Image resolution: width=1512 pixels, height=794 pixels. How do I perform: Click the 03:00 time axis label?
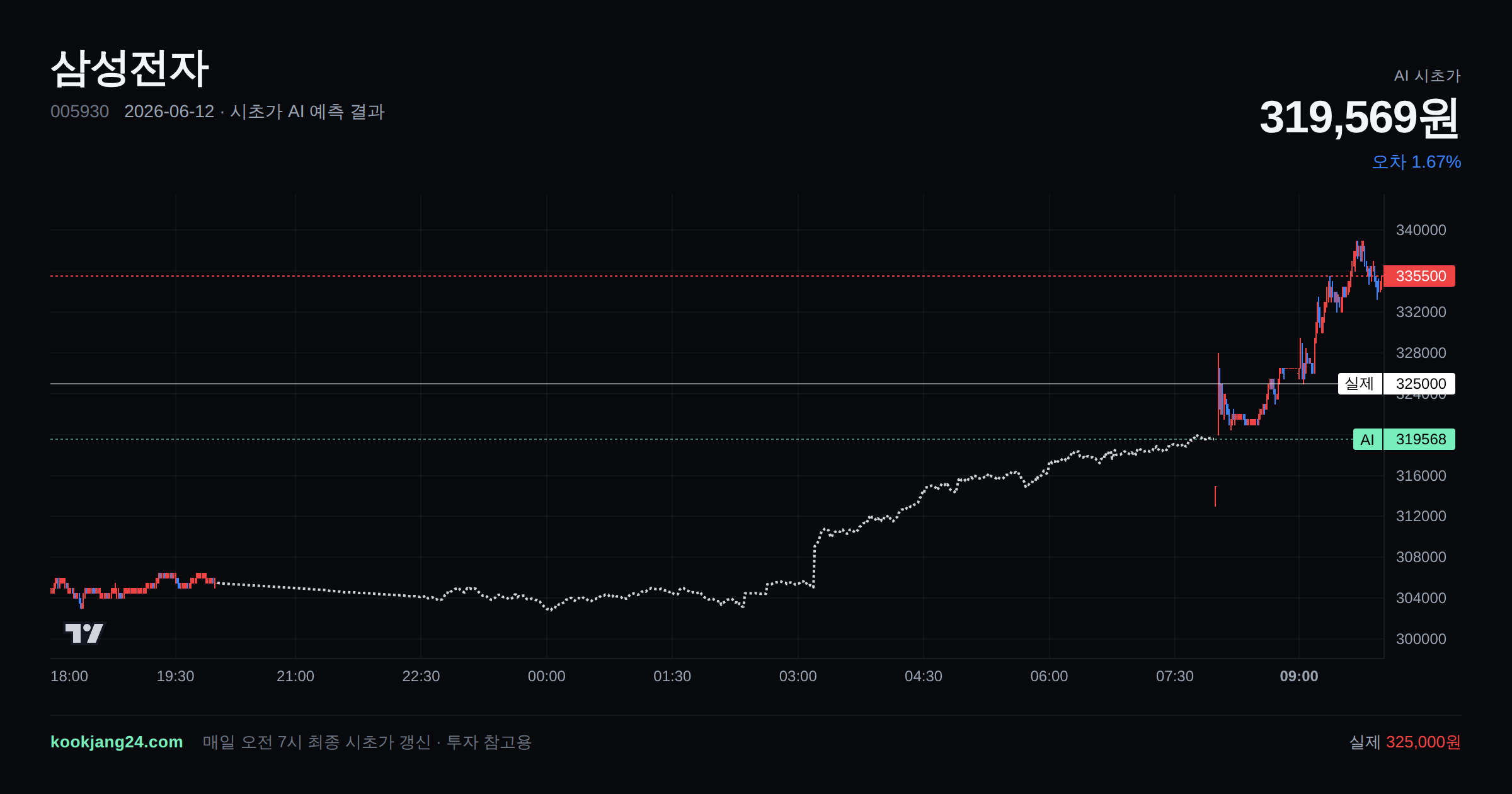(798, 676)
